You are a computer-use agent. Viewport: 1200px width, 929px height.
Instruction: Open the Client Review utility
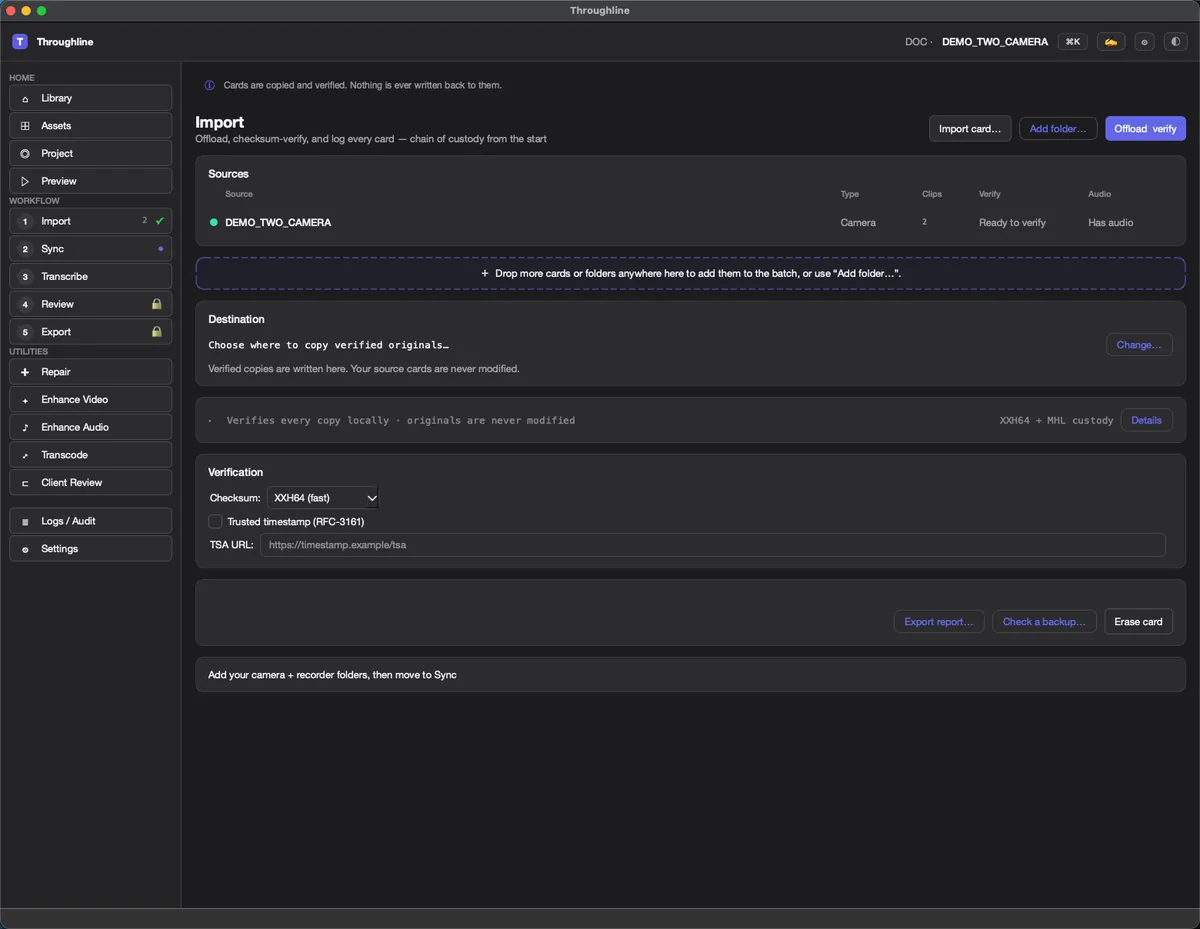pyautogui.click(x=91, y=482)
